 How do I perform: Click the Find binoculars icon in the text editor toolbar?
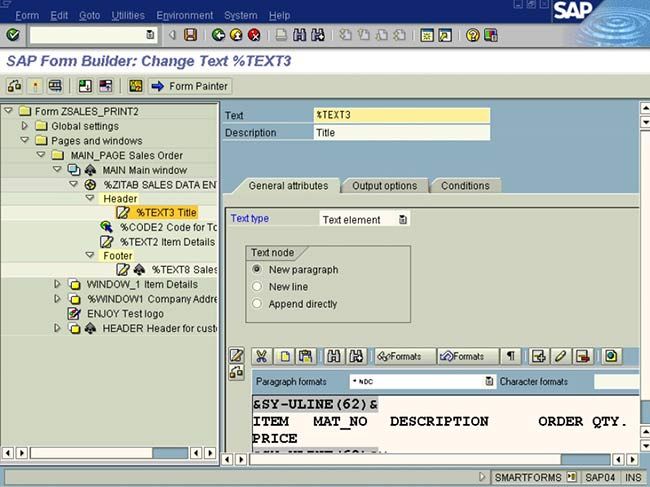click(x=334, y=356)
